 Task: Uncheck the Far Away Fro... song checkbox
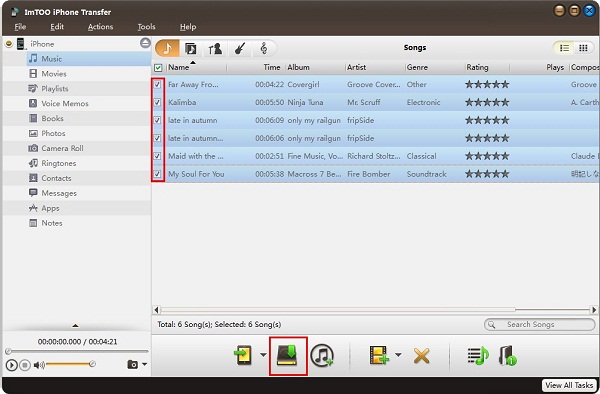[x=157, y=84]
